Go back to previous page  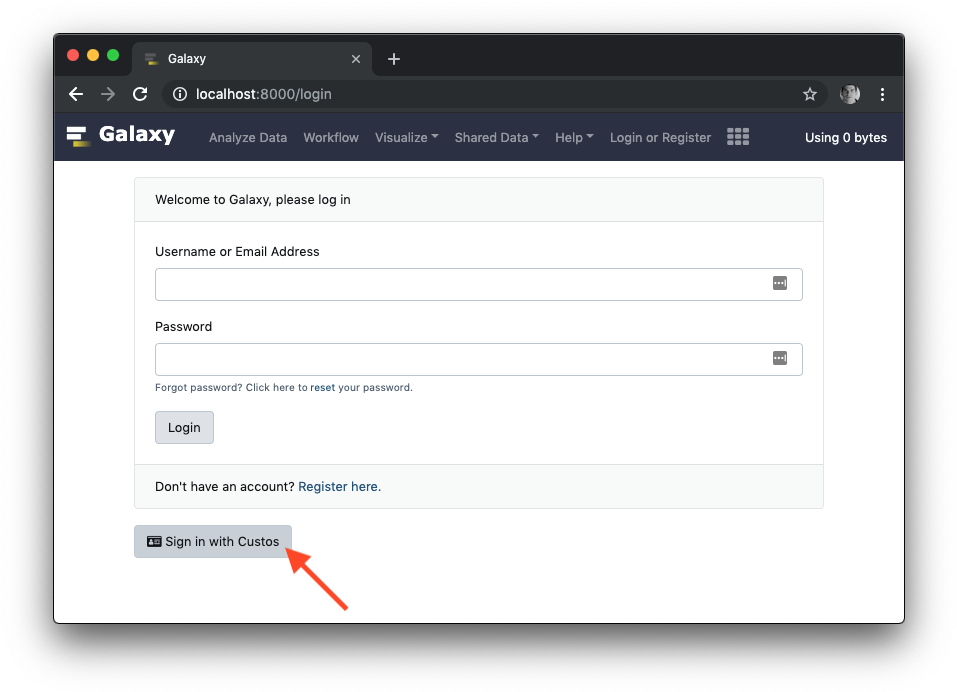coord(76,94)
